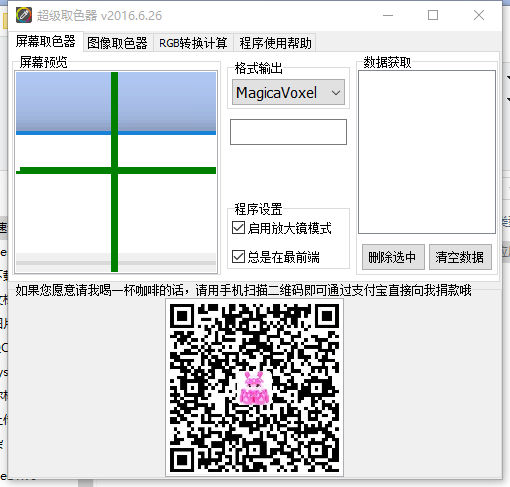Image resolution: width=510 pixels, height=487 pixels.
Task: Click the 删除选中 button
Action: [x=393, y=257]
